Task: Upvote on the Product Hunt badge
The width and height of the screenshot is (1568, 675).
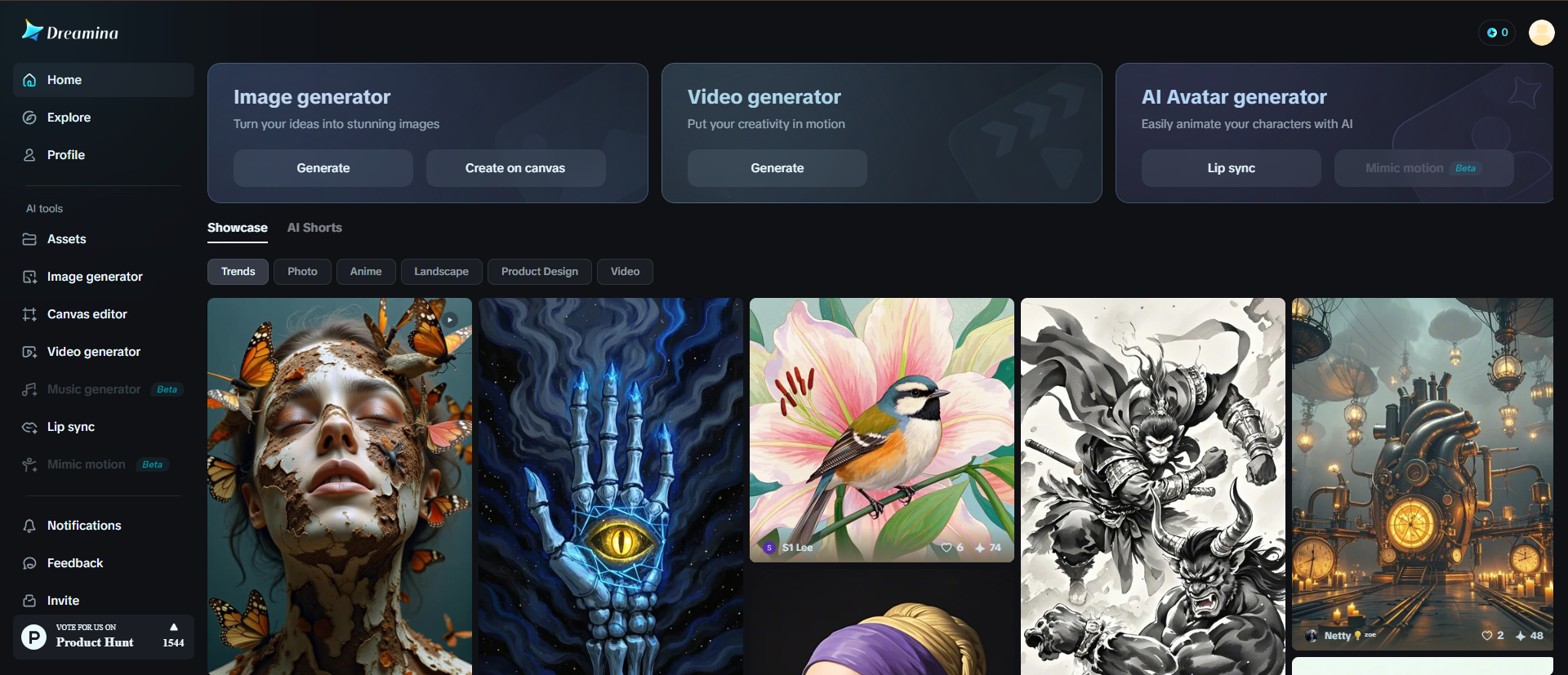Action: click(173, 635)
